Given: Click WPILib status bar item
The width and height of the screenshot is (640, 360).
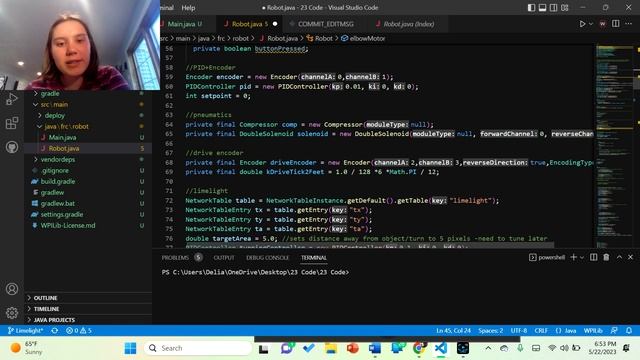Looking at the screenshot, I should (x=593, y=331).
